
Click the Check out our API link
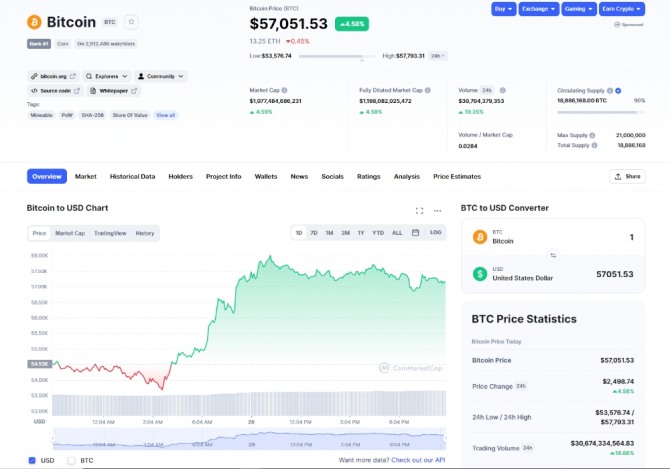[418, 460]
